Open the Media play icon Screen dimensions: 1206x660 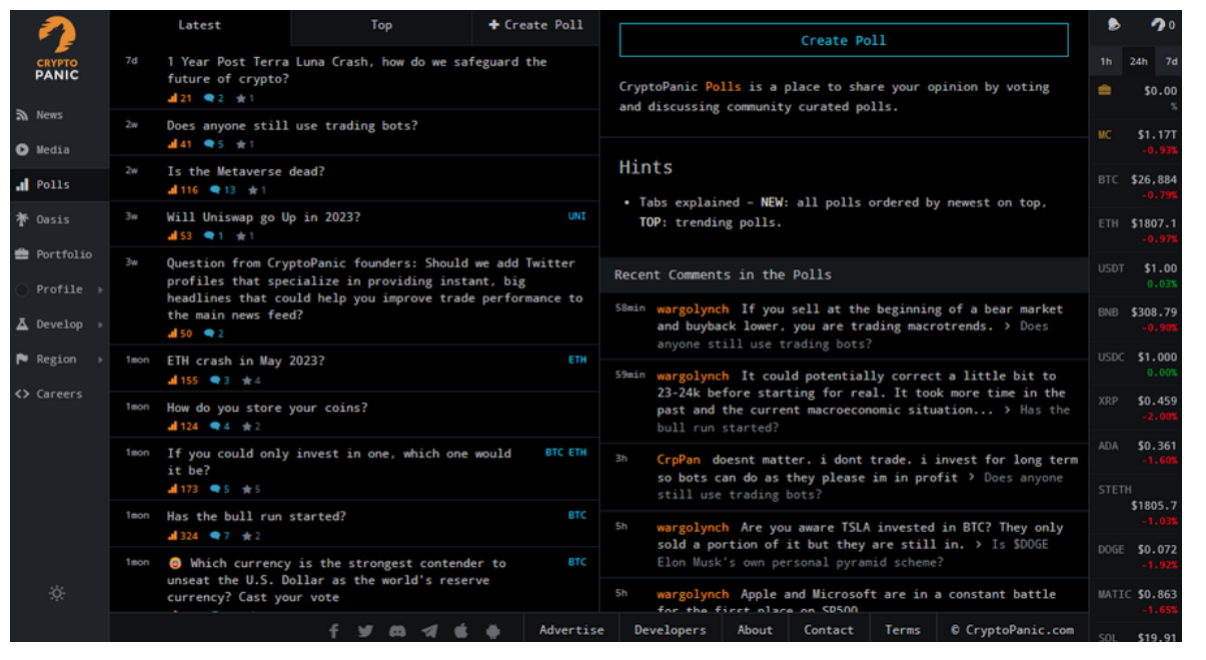click(x=22, y=150)
